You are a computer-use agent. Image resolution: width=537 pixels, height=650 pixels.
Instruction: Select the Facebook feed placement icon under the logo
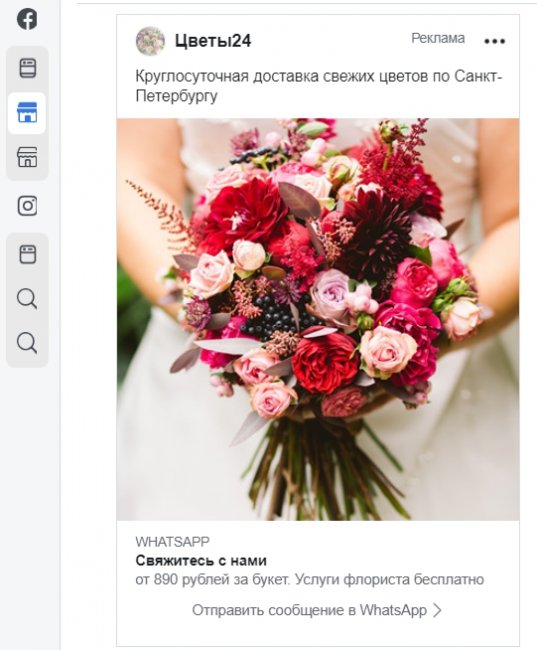(x=28, y=68)
